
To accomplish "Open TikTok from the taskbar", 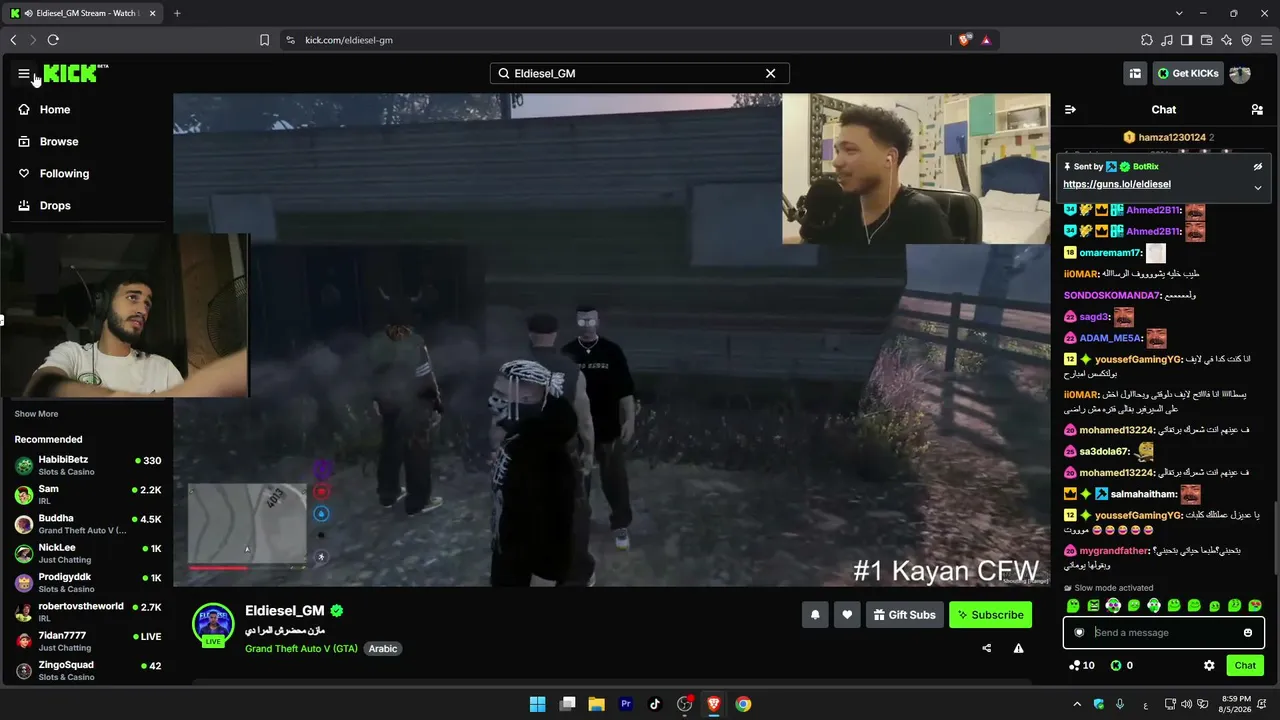I will [x=655, y=704].
